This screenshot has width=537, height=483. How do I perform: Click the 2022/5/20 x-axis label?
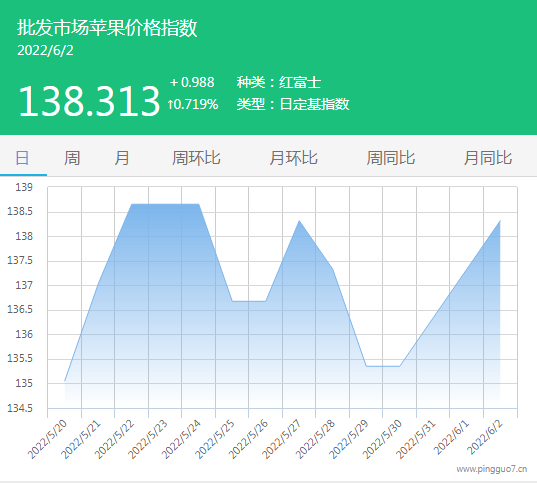tap(47, 440)
